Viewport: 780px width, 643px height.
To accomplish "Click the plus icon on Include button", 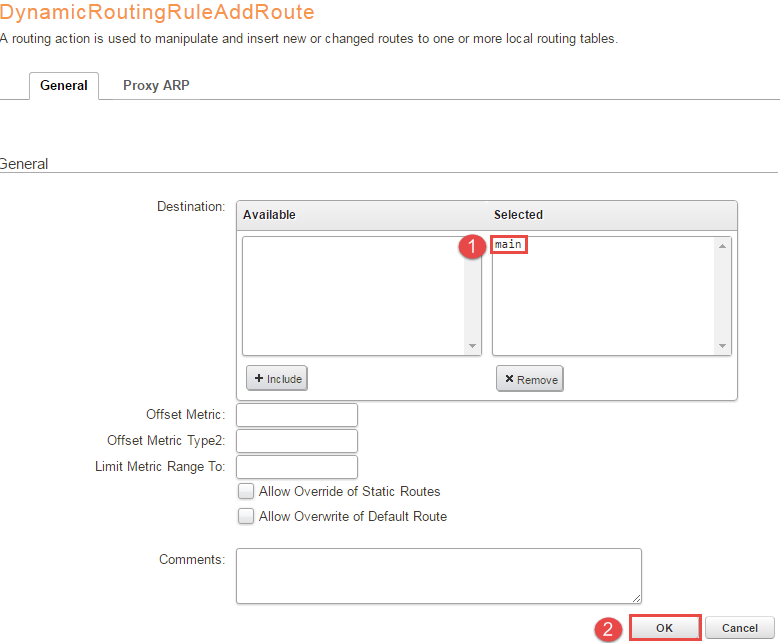I will click(259, 380).
